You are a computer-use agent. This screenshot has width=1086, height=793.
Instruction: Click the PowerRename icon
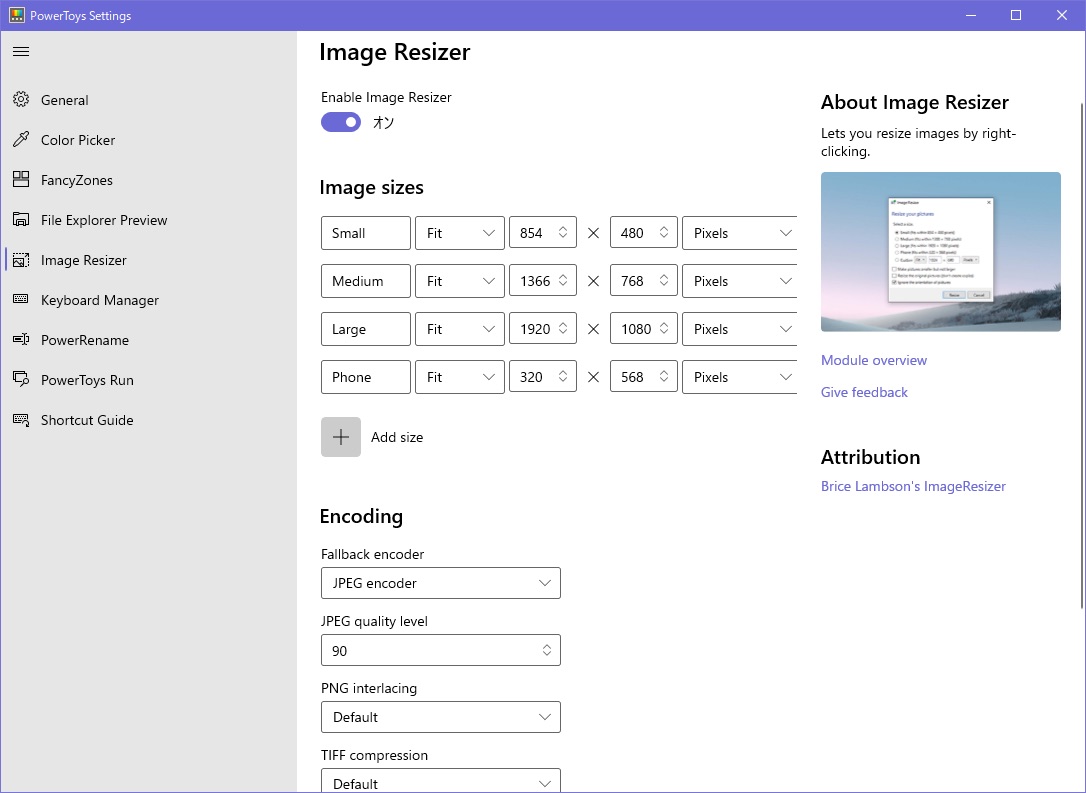click(x=21, y=340)
